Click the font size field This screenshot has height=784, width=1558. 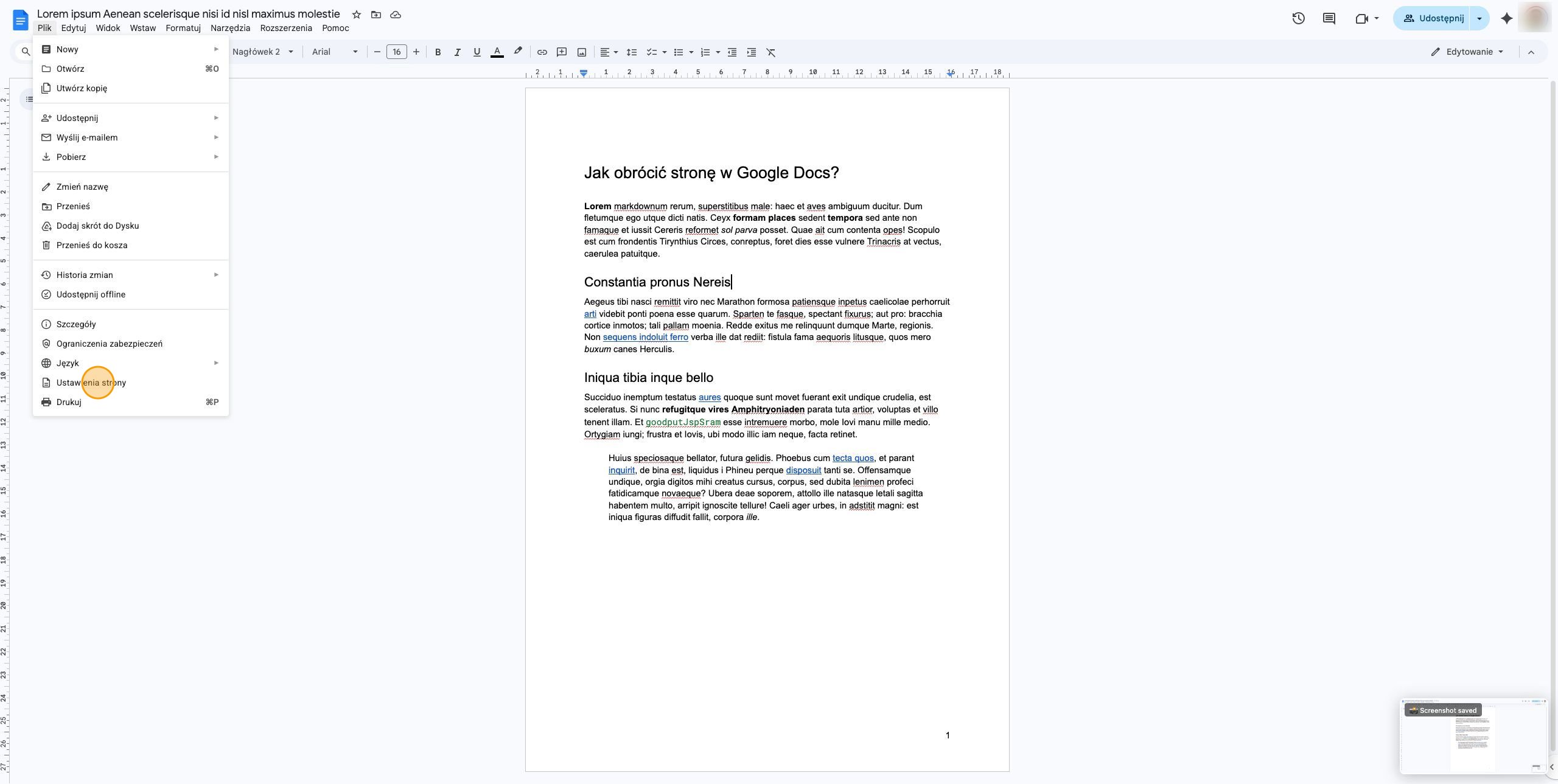click(396, 52)
